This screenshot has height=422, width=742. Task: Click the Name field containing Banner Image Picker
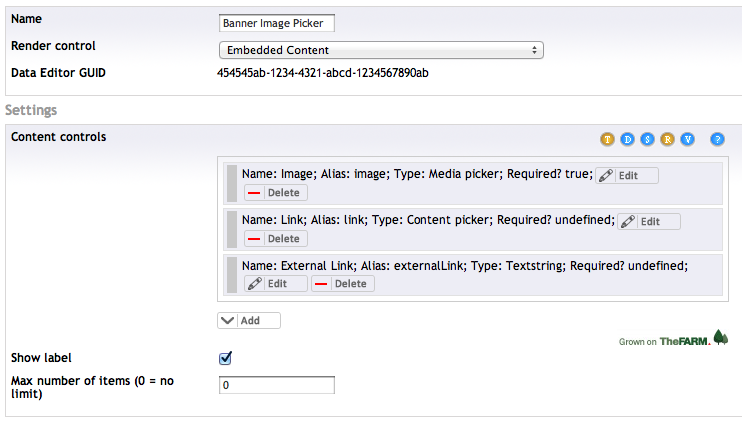tap(277, 23)
